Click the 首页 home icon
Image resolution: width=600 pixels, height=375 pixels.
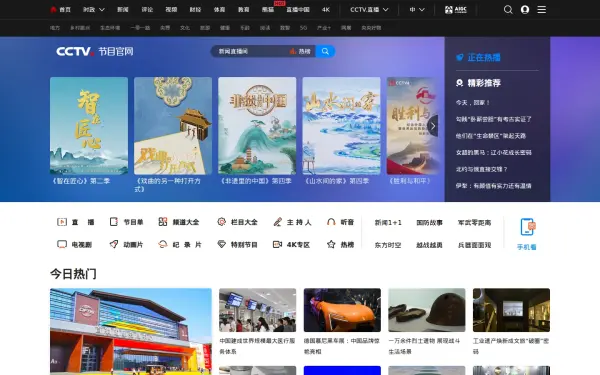(54, 10)
